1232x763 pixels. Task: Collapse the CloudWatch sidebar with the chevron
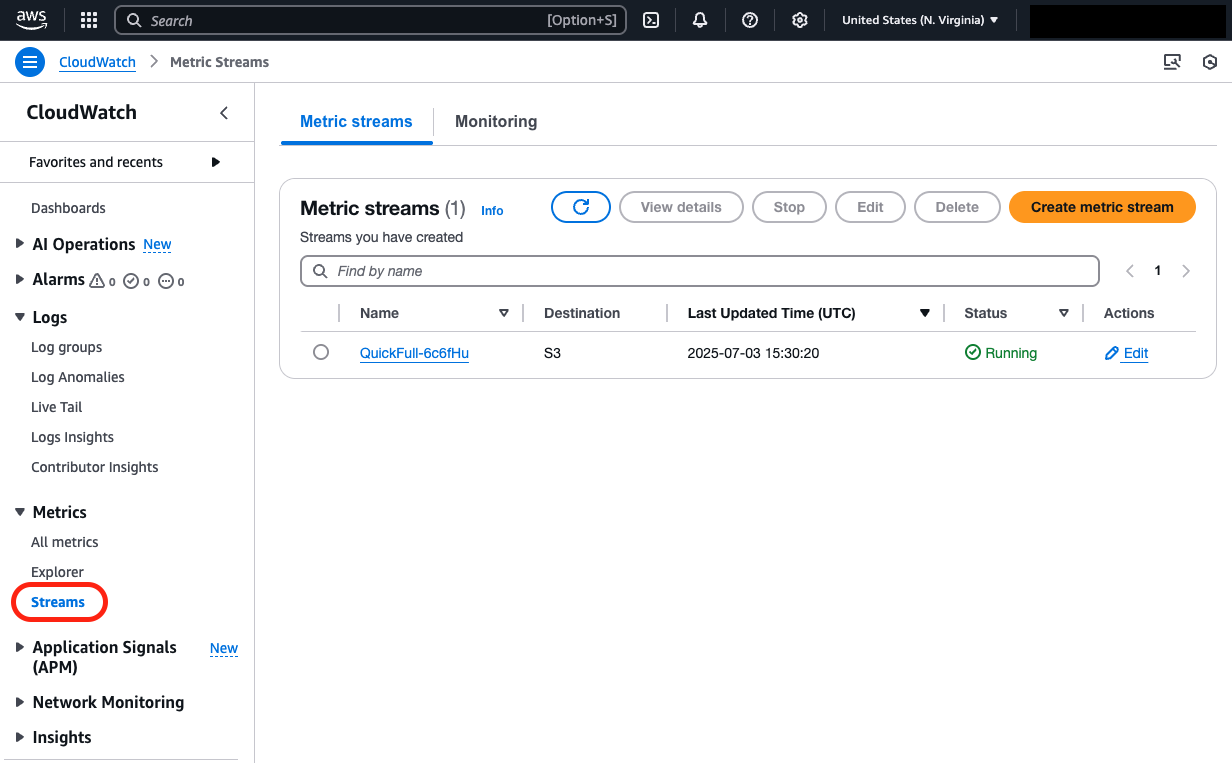click(224, 113)
